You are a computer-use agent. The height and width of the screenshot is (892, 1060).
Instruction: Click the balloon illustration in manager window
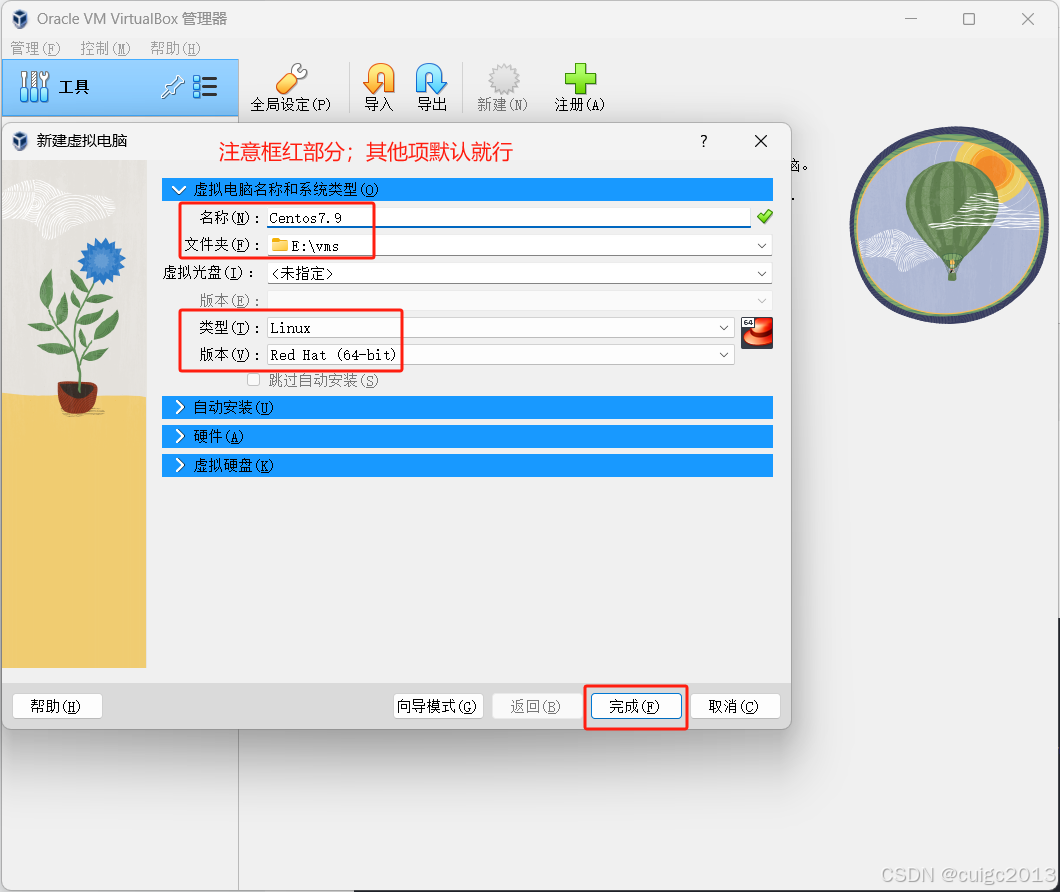949,225
